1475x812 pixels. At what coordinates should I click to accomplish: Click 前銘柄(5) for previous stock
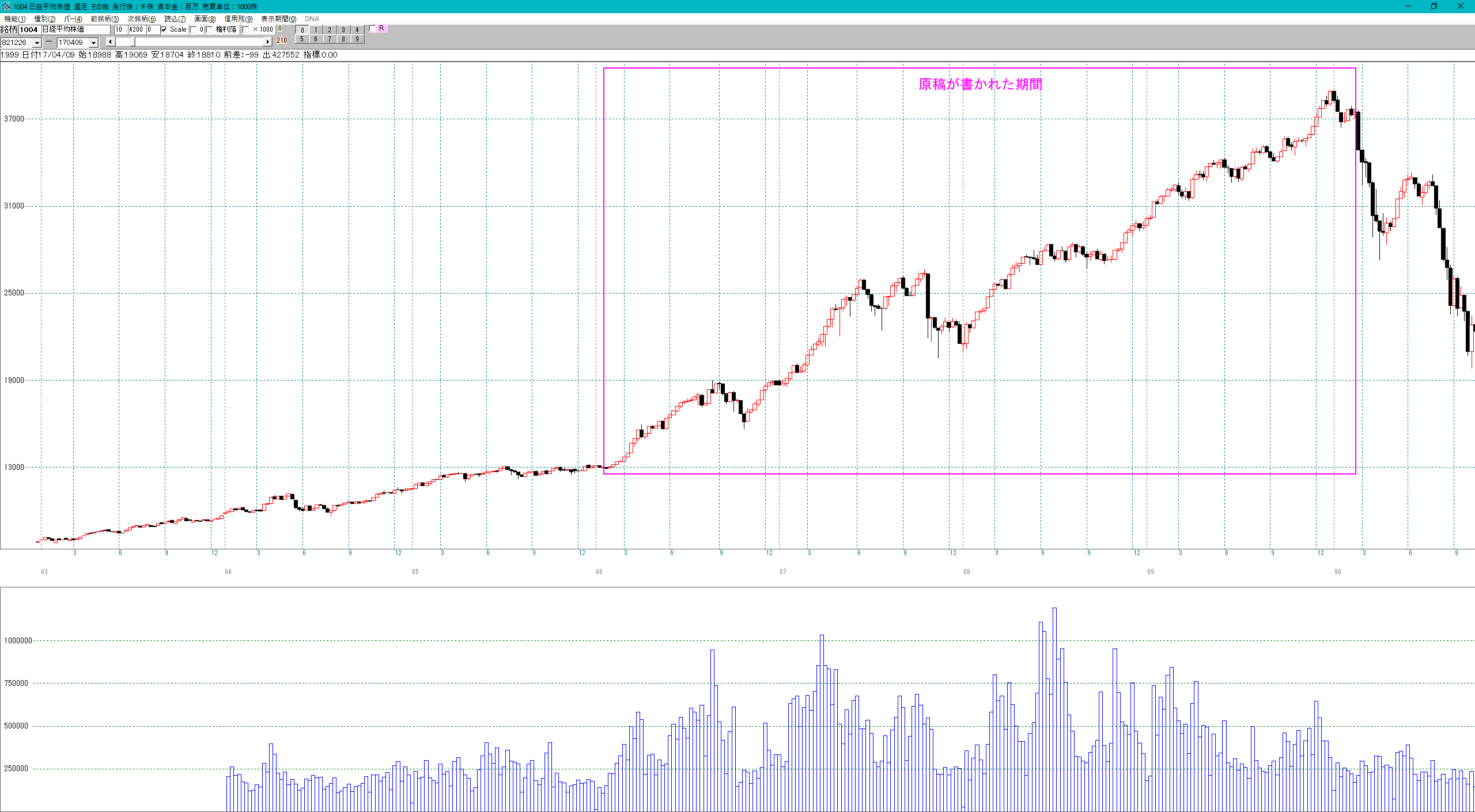104,19
